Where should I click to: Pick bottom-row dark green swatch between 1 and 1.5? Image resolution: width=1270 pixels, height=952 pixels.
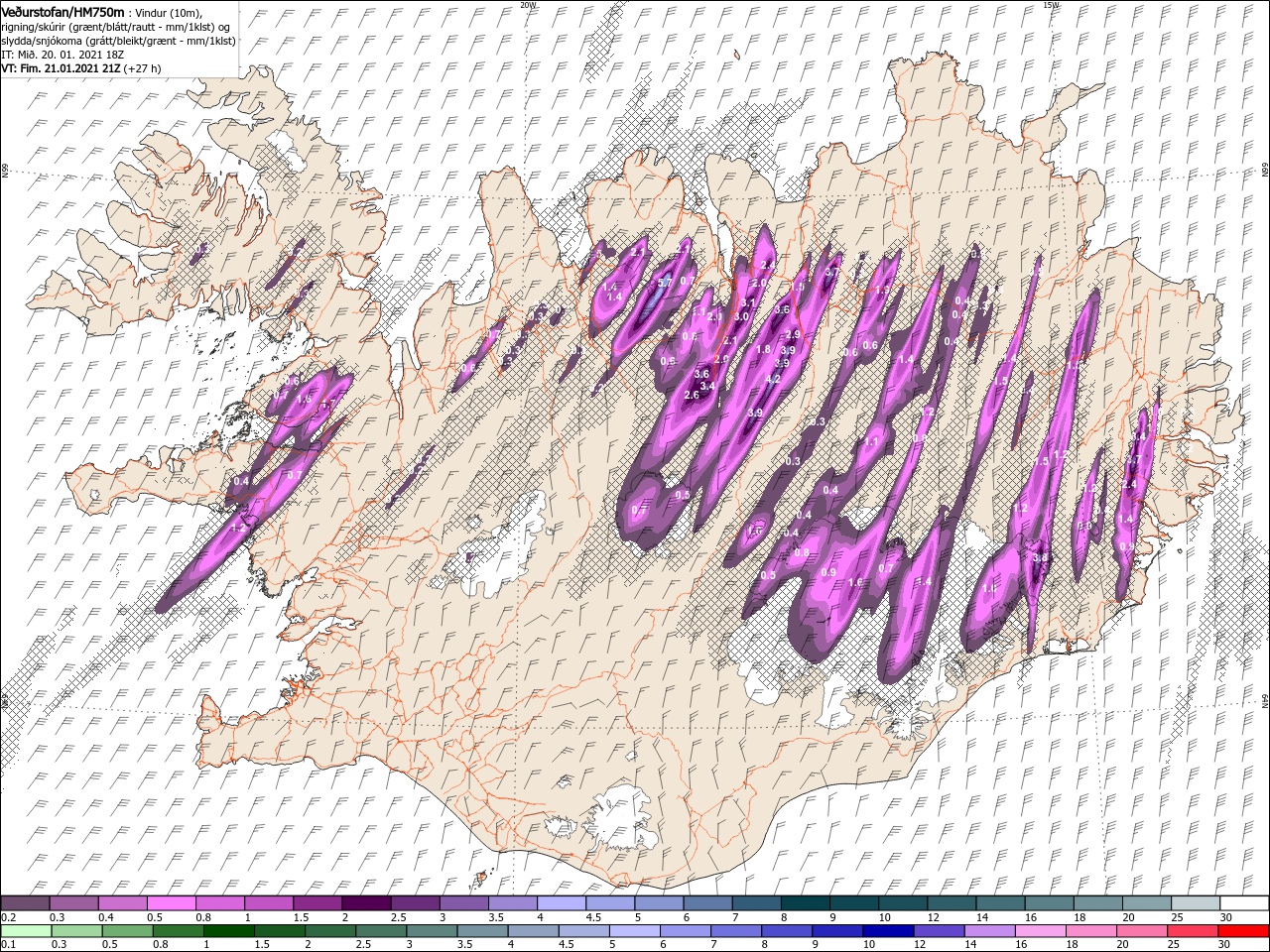229,931
